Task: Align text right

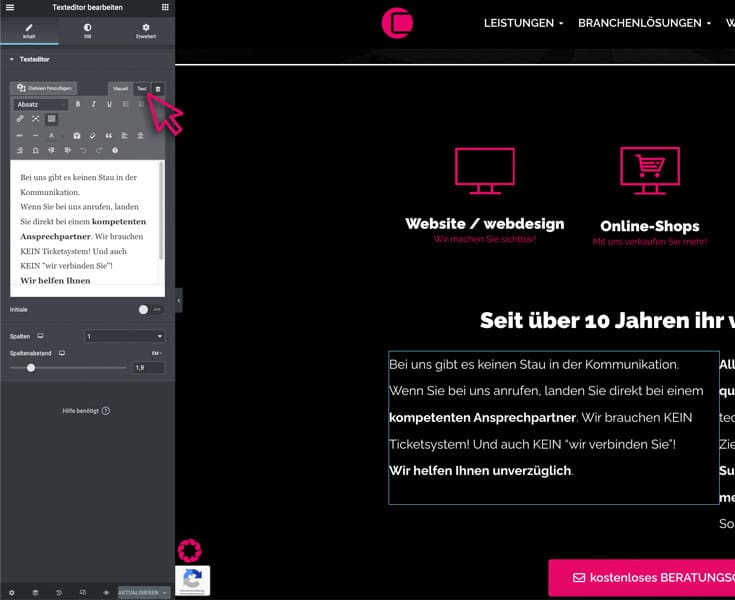Action: point(20,150)
